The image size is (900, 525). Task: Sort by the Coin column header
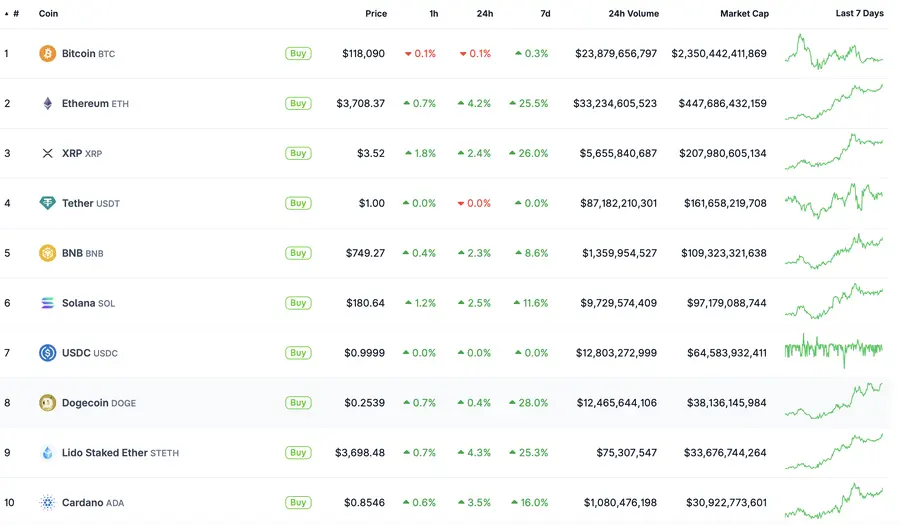(x=48, y=14)
